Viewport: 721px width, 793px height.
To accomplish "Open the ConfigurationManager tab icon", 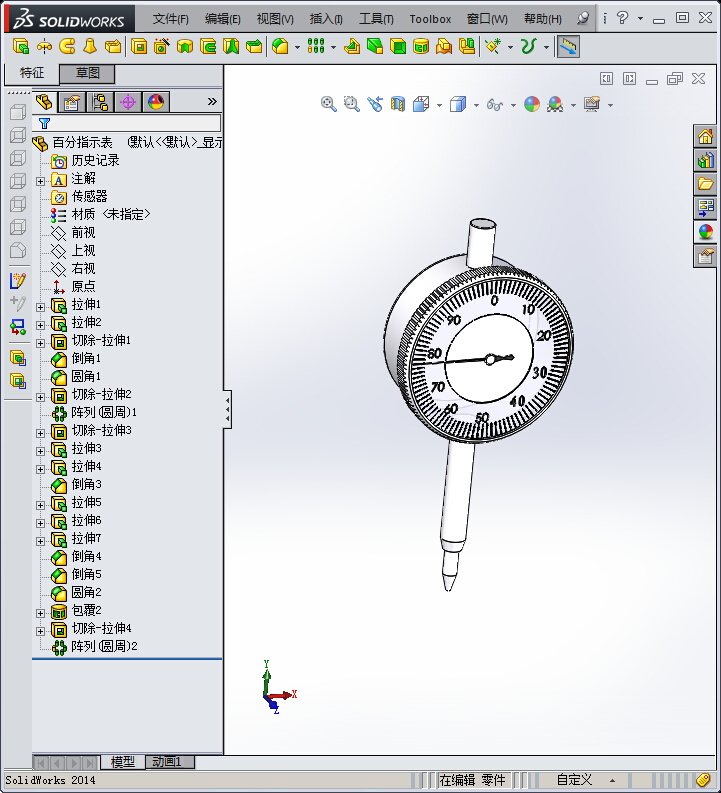I will [100, 102].
